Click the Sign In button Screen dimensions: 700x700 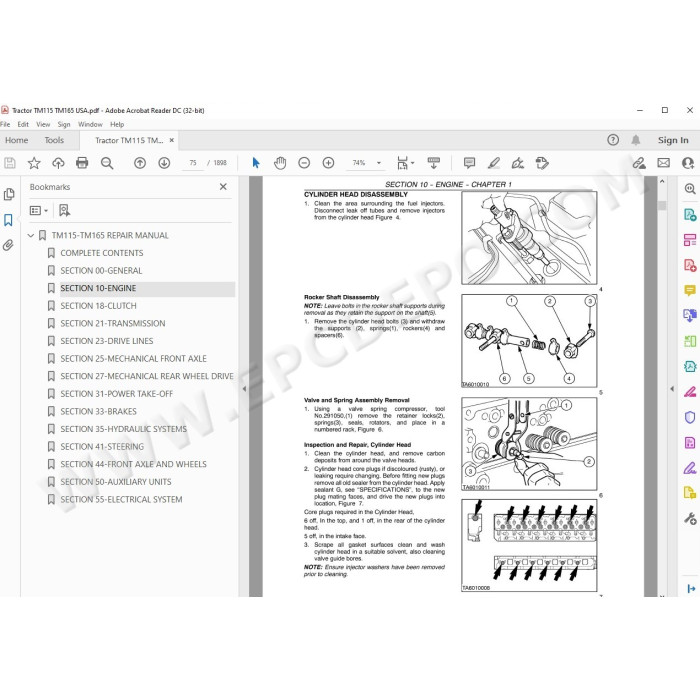pyautogui.click(x=673, y=140)
